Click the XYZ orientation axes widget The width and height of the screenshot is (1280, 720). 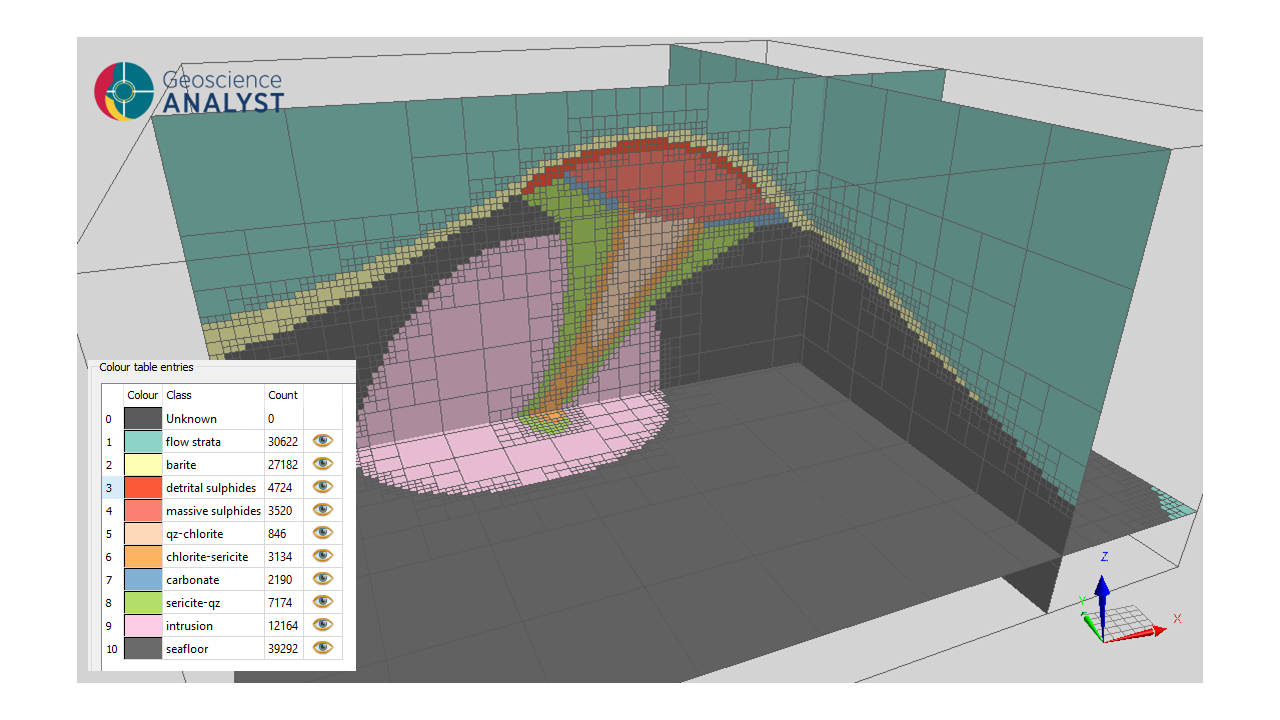(1127, 598)
